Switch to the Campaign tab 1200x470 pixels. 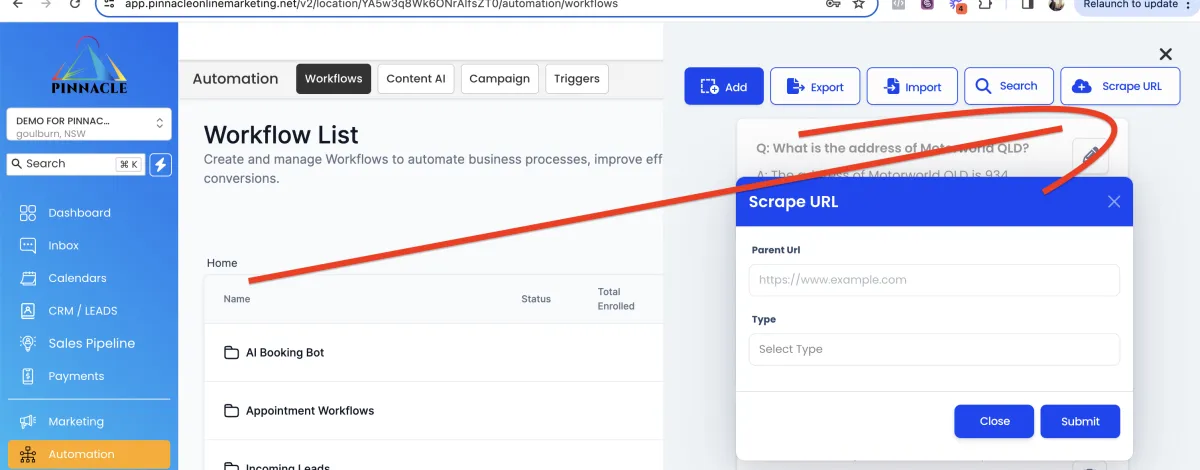(499, 79)
